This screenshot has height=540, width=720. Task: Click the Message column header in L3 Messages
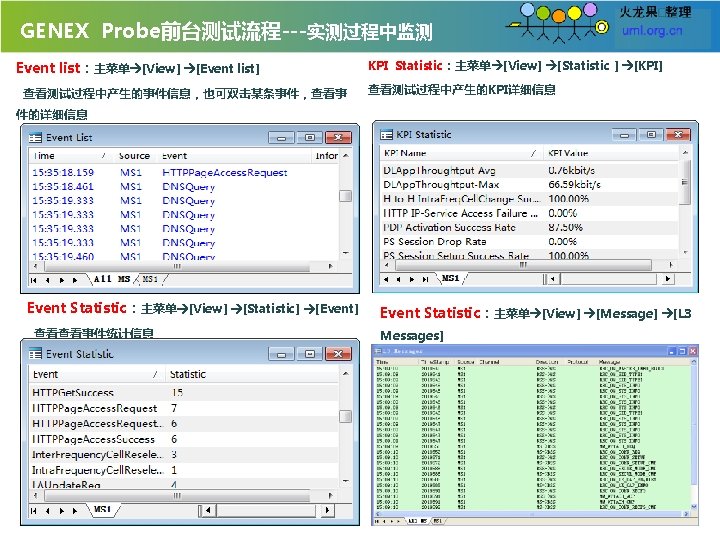[609, 362]
